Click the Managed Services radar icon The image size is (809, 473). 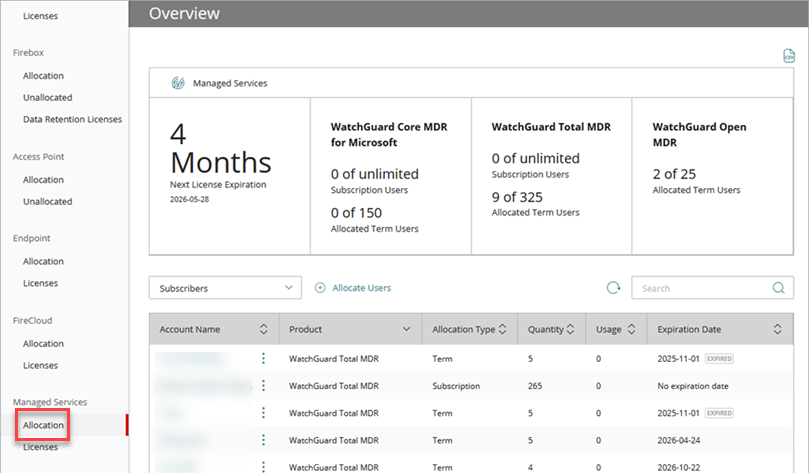[x=178, y=83]
